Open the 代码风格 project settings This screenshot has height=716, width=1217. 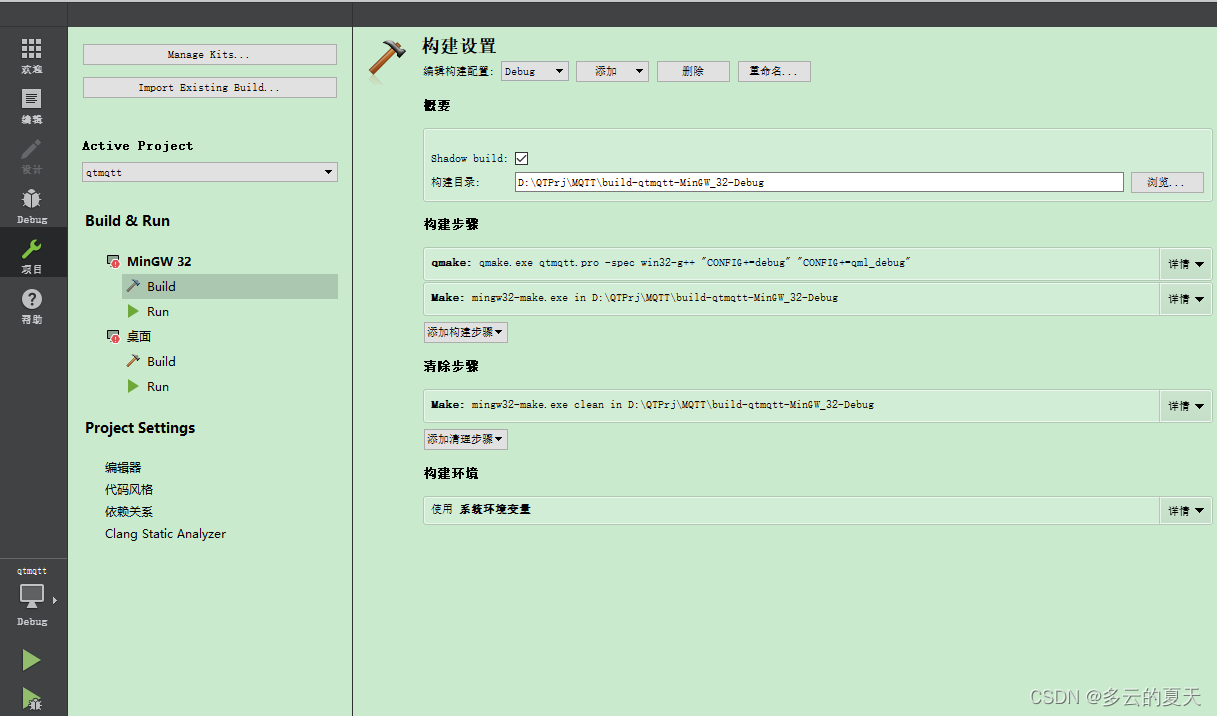click(129, 489)
